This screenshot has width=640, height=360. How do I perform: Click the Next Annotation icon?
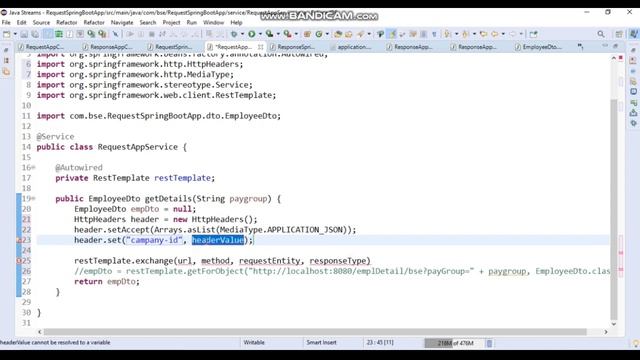[x=448, y=34]
